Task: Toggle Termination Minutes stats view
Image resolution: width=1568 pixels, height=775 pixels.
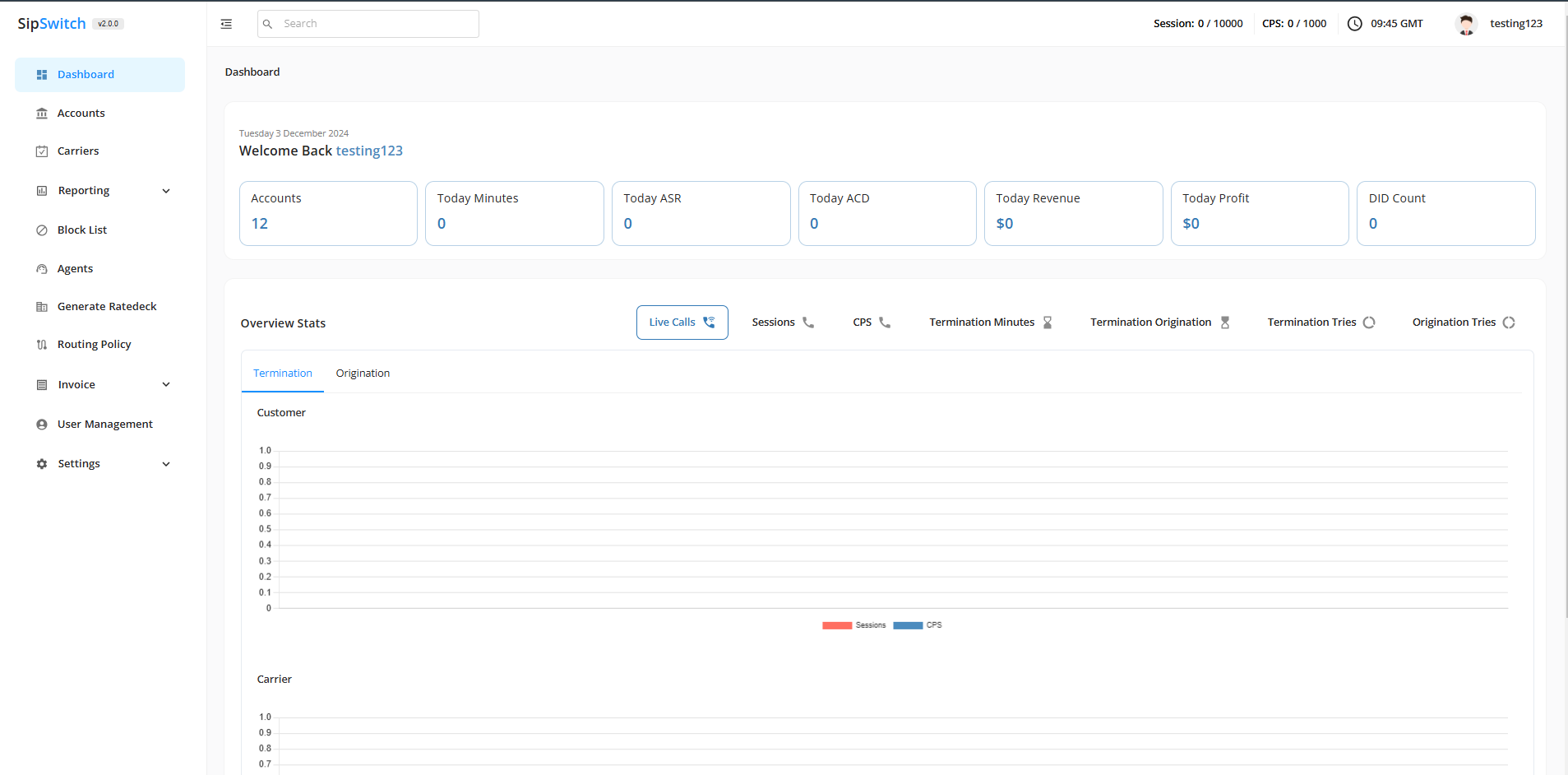Action: 990,323
